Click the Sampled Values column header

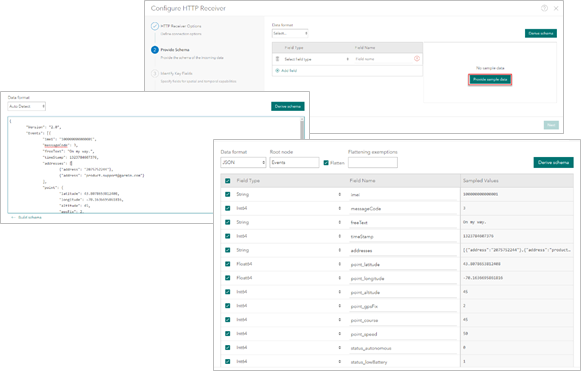click(481, 180)
